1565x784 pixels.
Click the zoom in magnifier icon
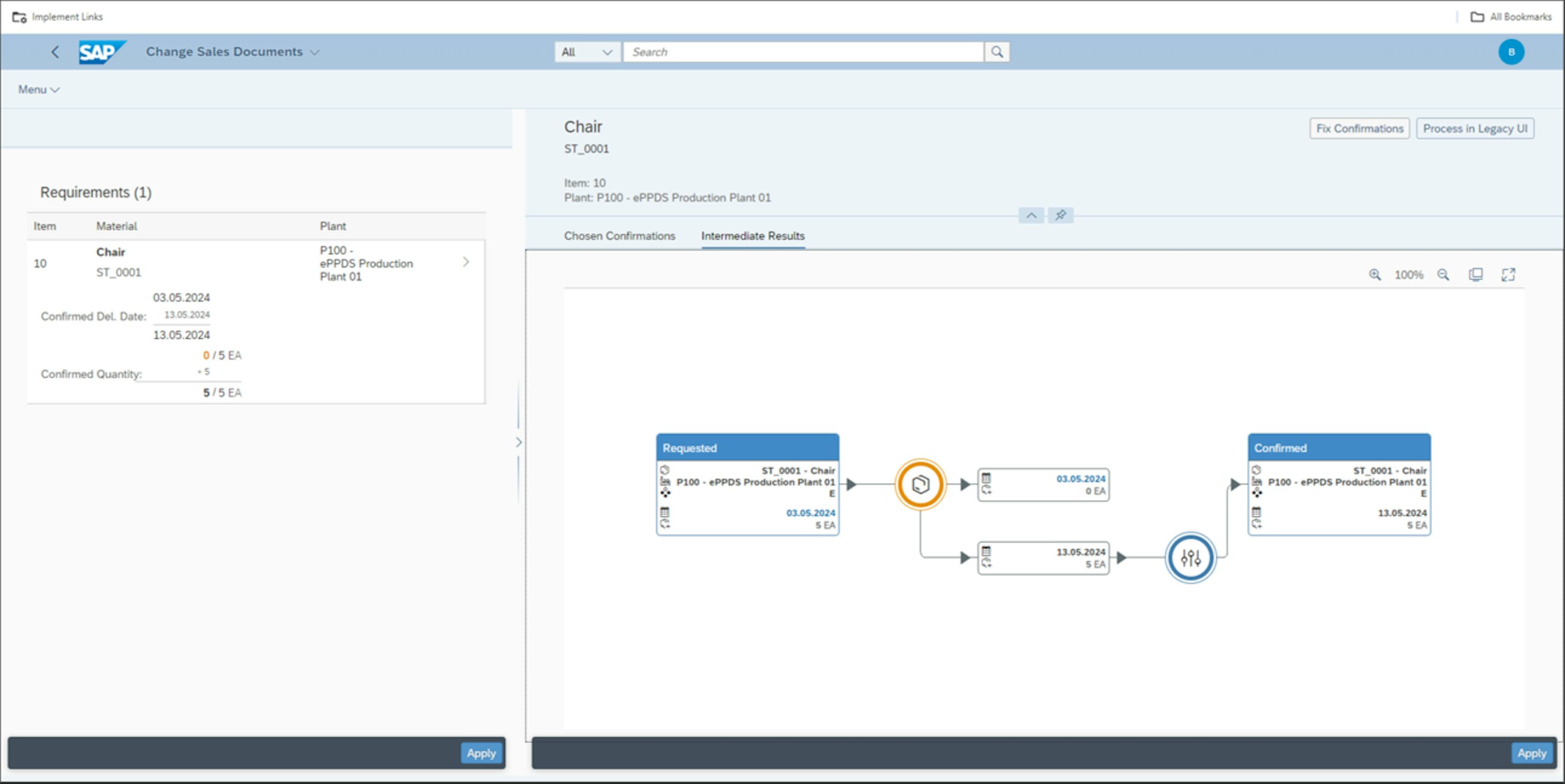click(x=1375, y=274)
